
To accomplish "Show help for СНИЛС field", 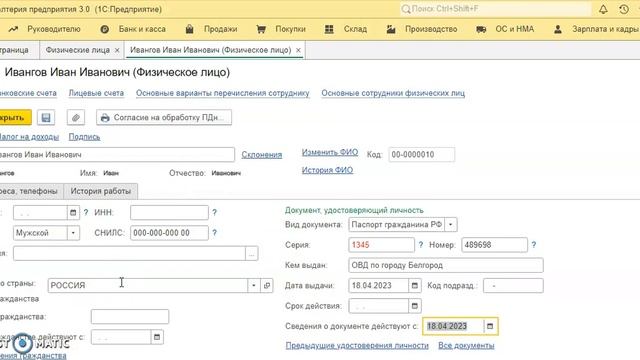I will 214,233.
